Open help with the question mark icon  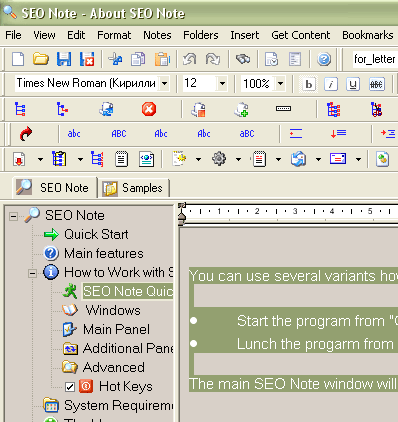[324, 60]
